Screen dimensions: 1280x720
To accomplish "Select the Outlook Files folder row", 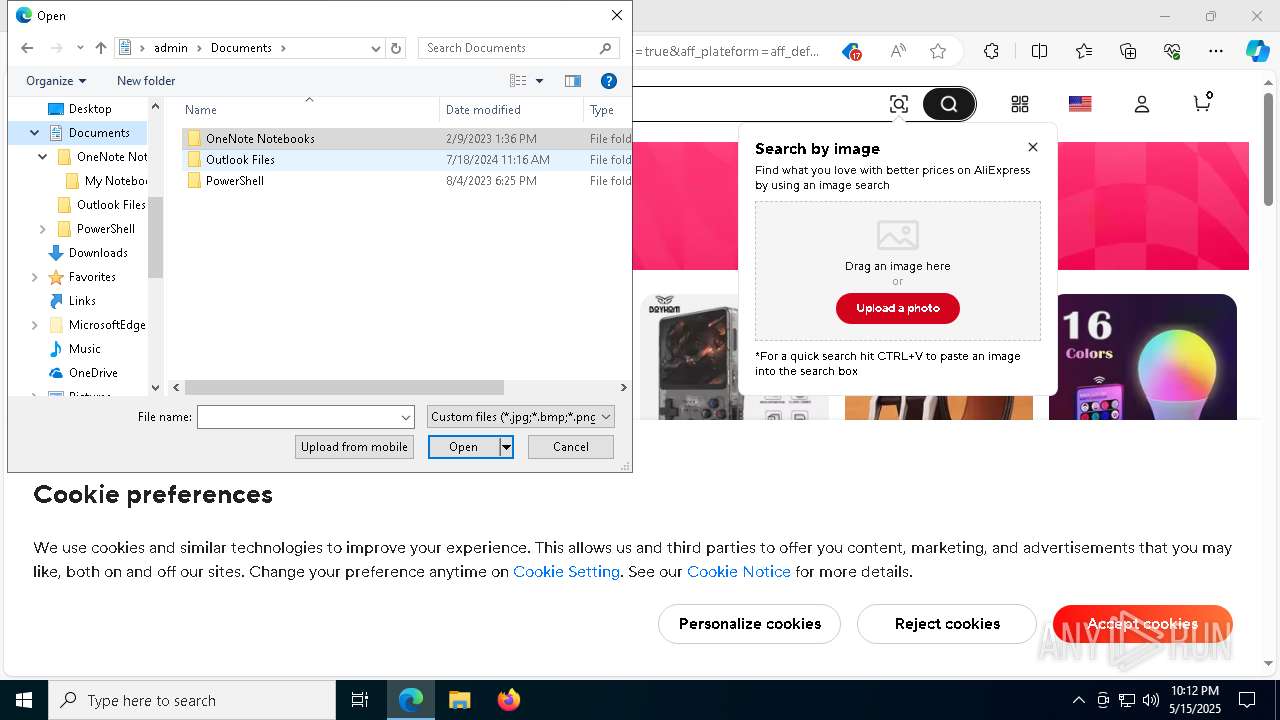I will 406,160.
